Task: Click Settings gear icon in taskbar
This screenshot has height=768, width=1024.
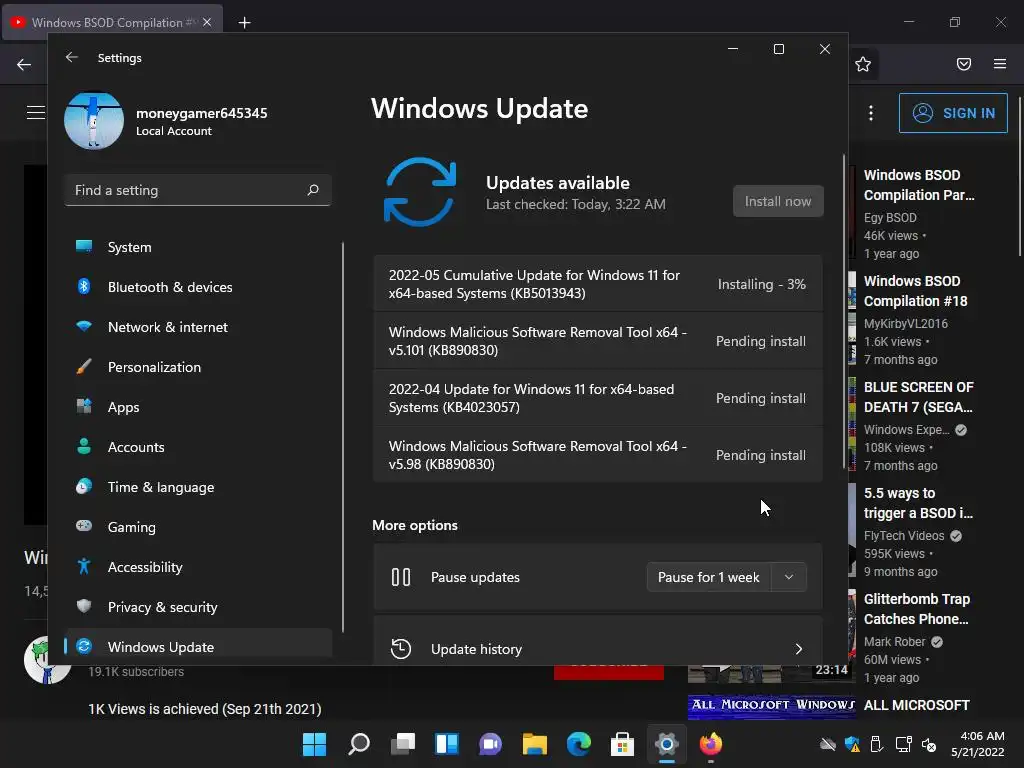Action: pos(667,744)
